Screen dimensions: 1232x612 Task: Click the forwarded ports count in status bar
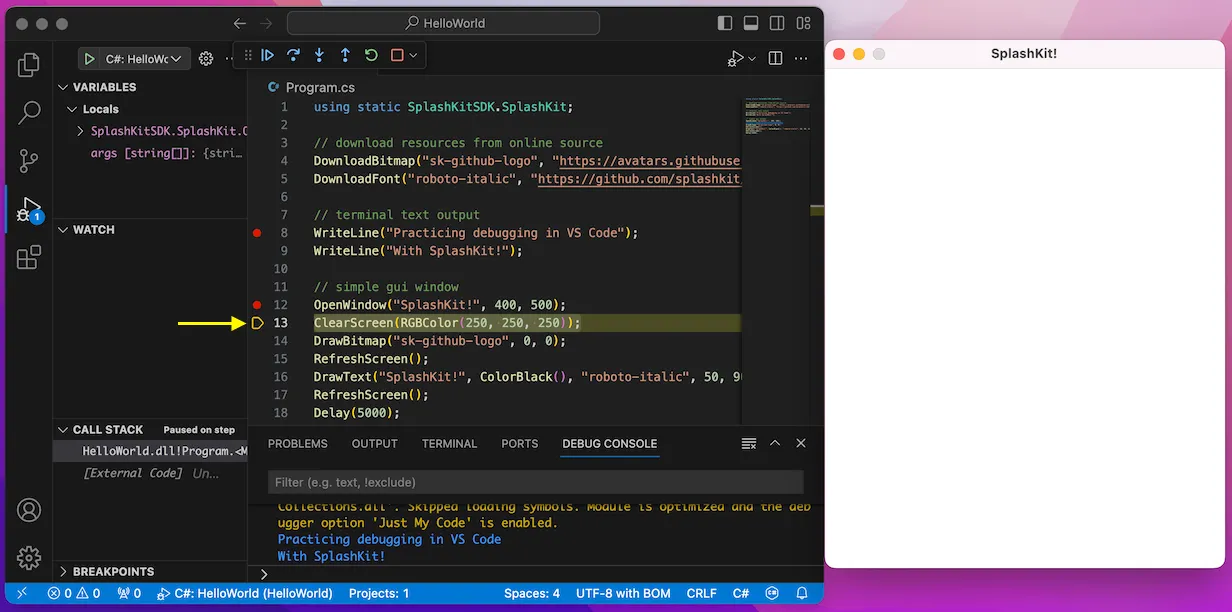click(129, 593)
